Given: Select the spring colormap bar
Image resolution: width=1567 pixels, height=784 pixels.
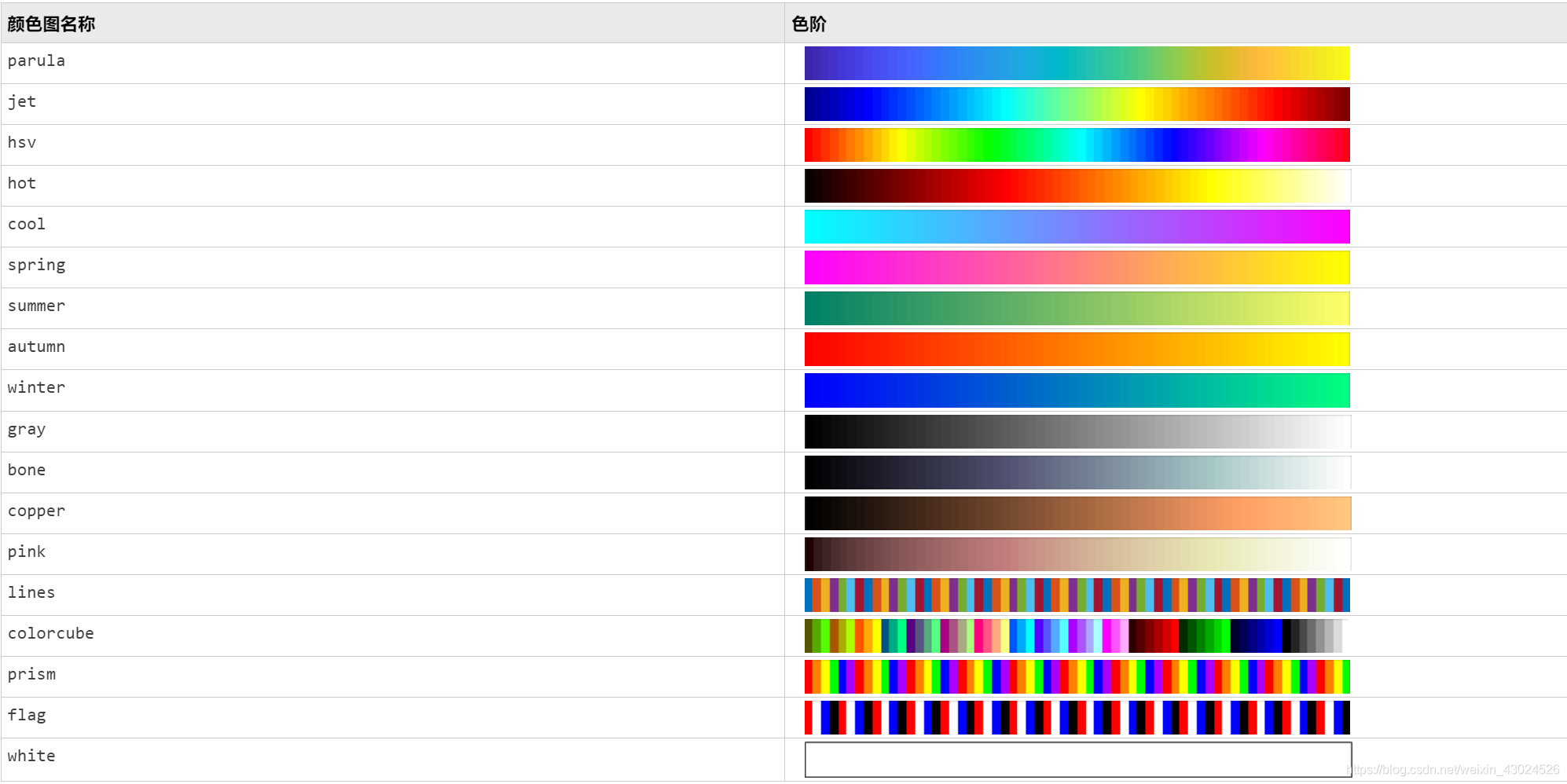Looking at the screenshot, I should (x=1077, y=267).
